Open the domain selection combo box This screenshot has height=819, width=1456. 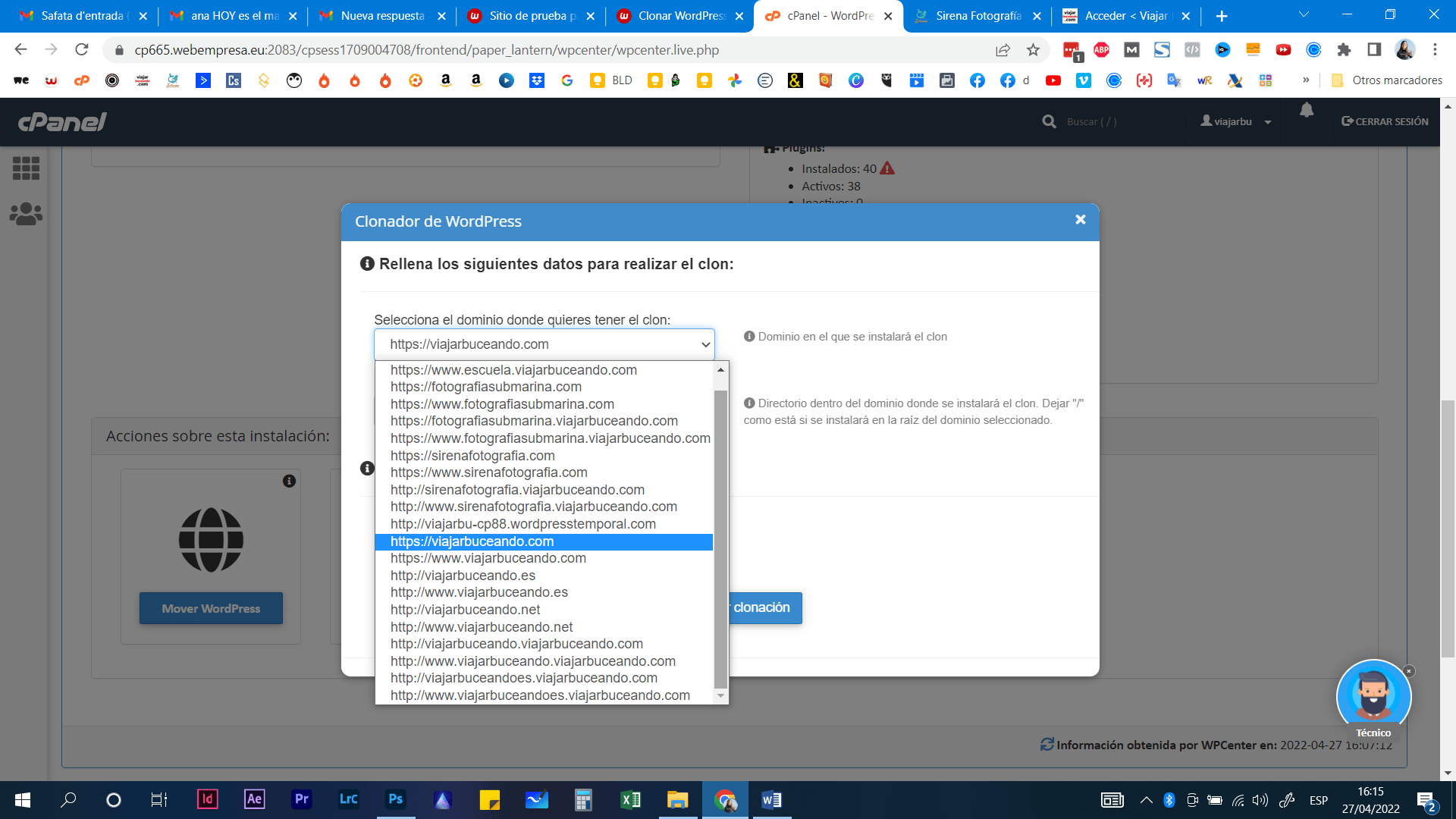[x=544, y=344]
